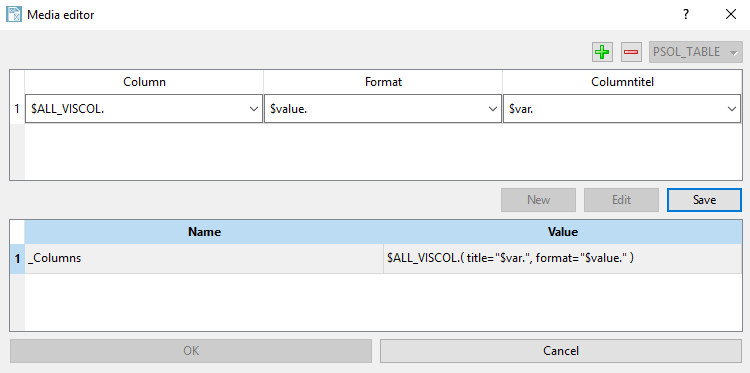The image size is (750, 373).
Task: Click the Column header in the upper table
Action: [x=144, y=82]
